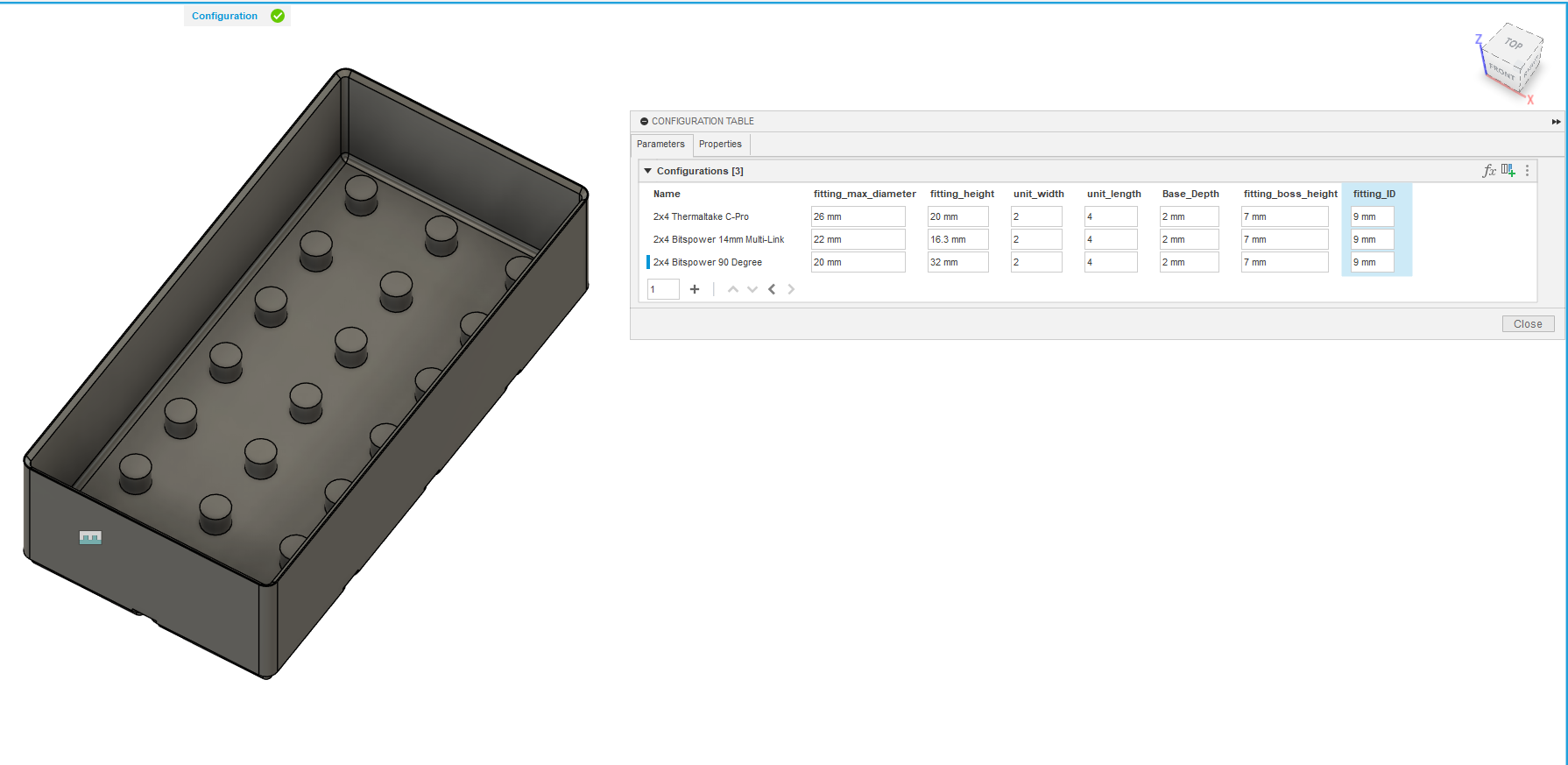Click the Name column header
The width and height of the screenshot is (1568, 765).
click(667, 194)
